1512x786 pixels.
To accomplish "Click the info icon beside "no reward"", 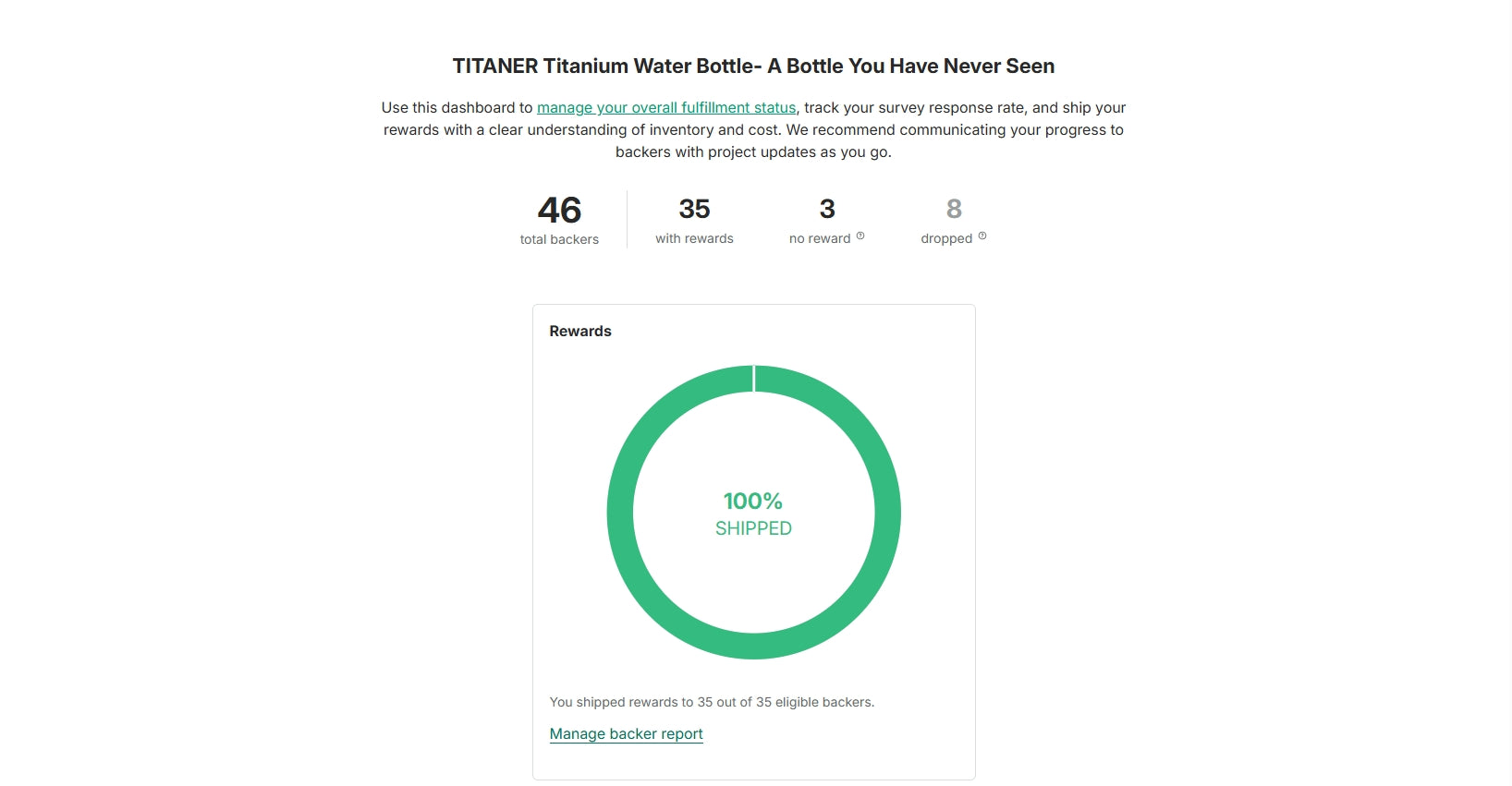I will click(x=860, y=236).
